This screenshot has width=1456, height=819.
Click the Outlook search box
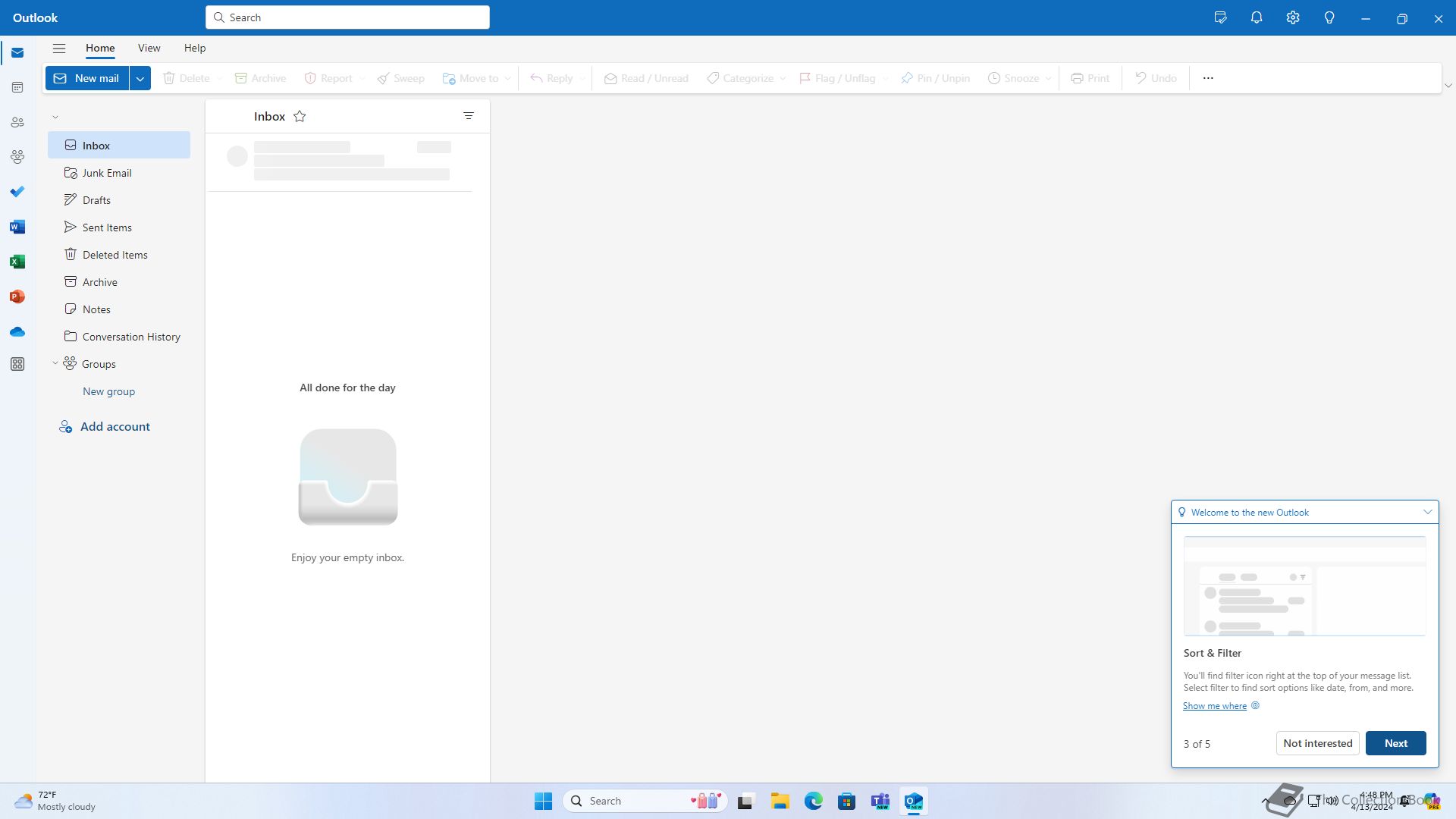tap(347, 17)
